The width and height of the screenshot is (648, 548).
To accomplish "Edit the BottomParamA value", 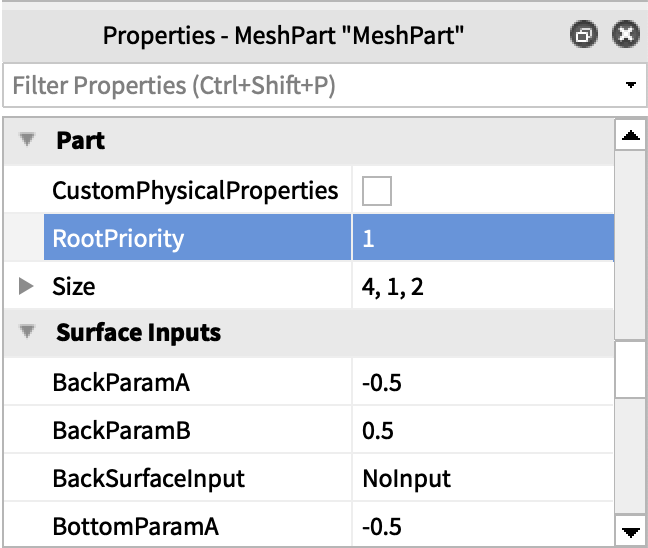I will [480, 526].
